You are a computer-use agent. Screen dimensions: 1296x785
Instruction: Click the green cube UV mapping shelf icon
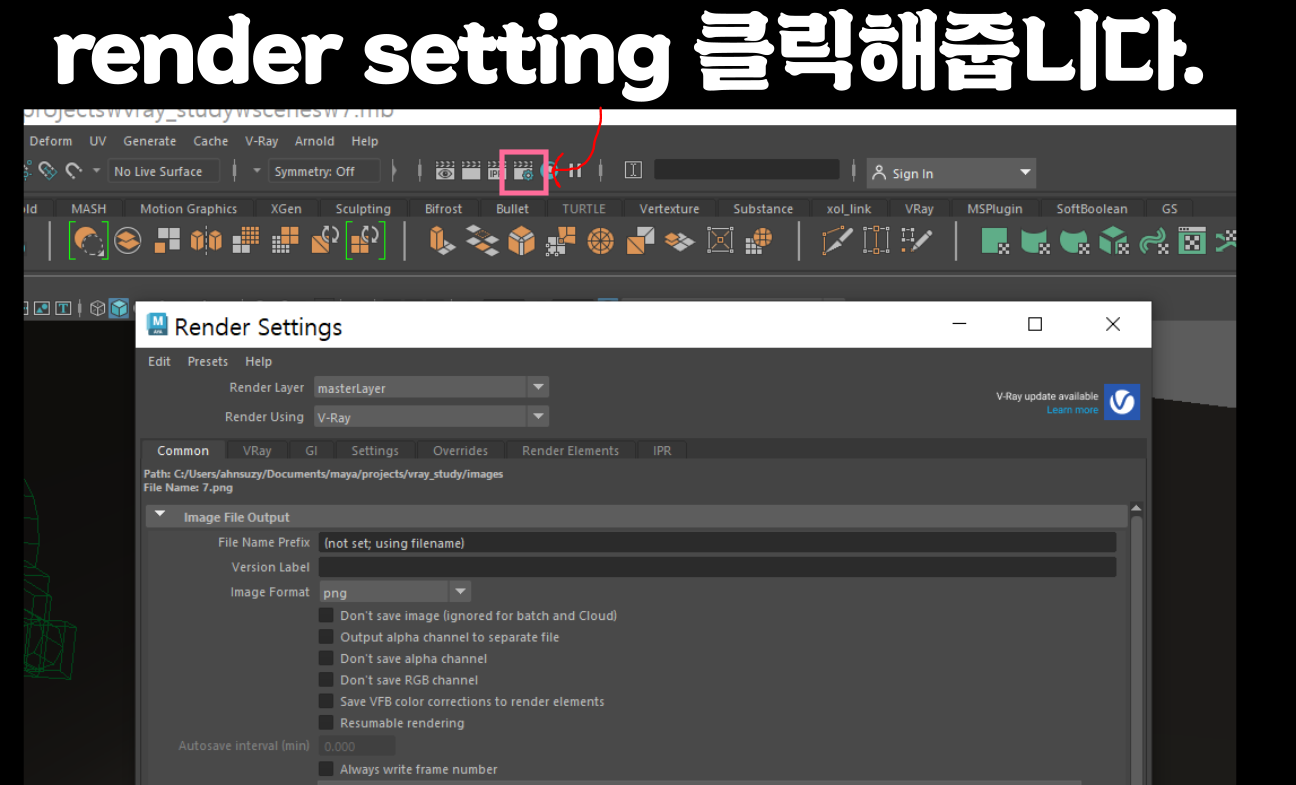1113,240
